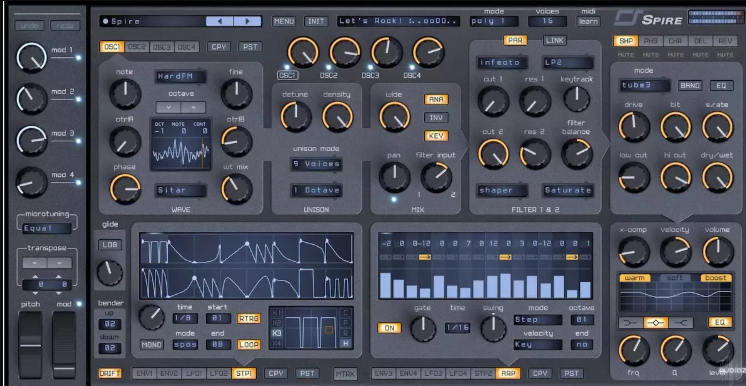
Task: Enable LINK filter option
Action: [x=555, y=40]
